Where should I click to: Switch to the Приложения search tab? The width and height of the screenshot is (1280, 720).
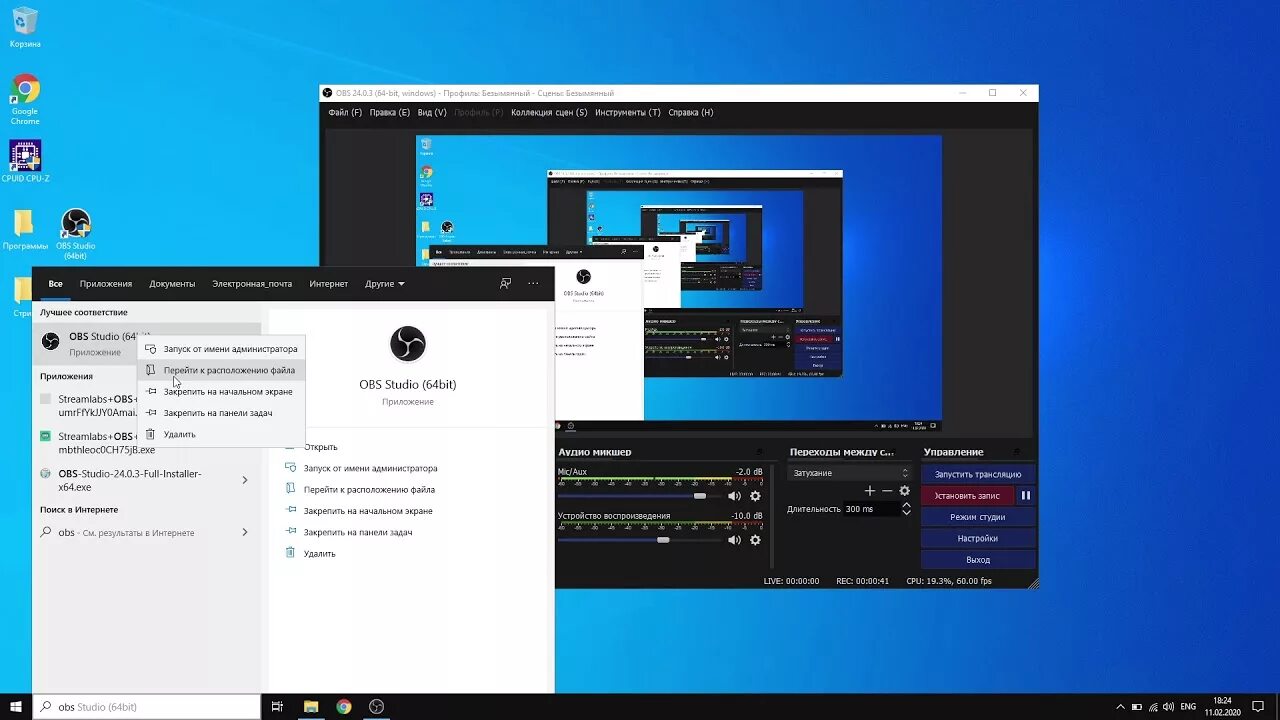pyautogui.click(x=106, y=284)
